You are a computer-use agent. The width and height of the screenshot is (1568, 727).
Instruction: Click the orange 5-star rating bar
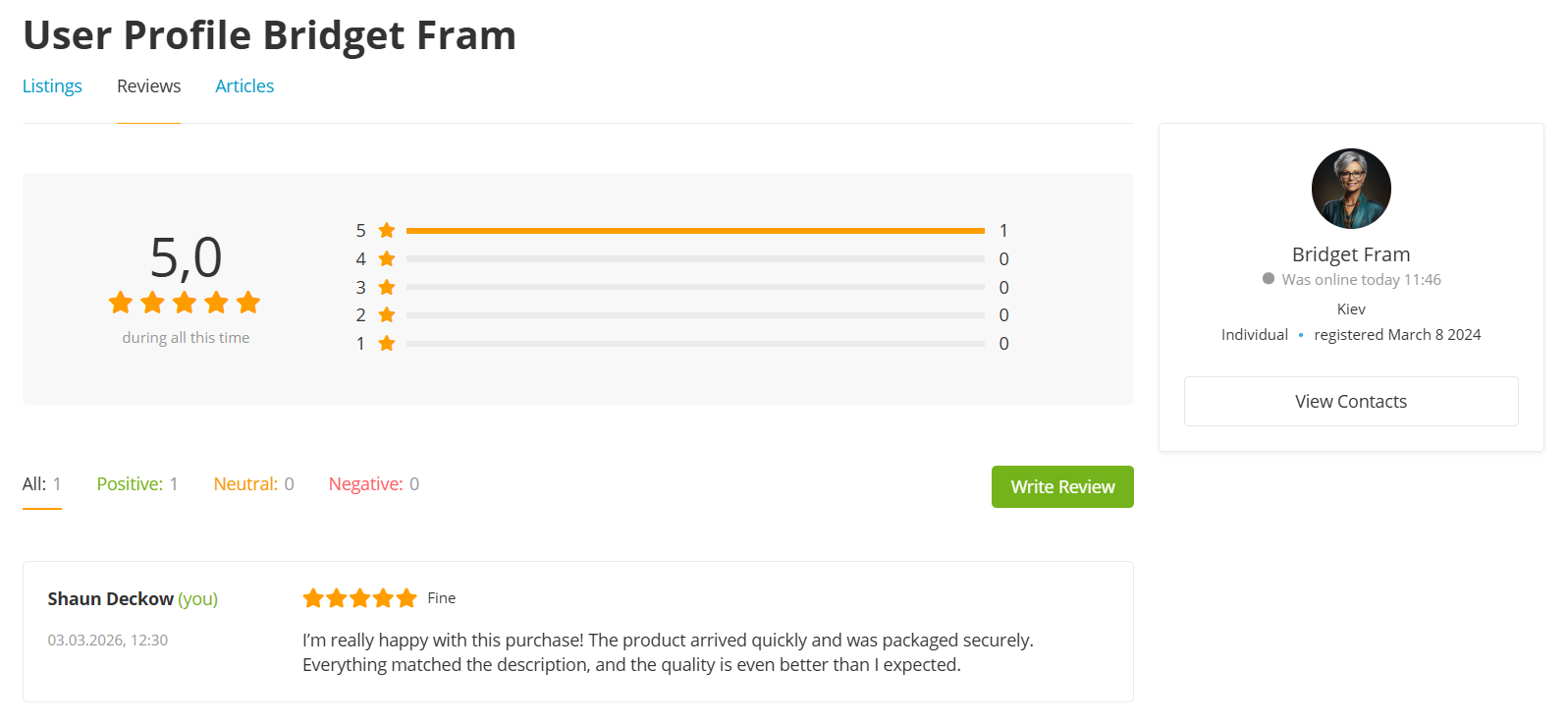pos(694,231)
